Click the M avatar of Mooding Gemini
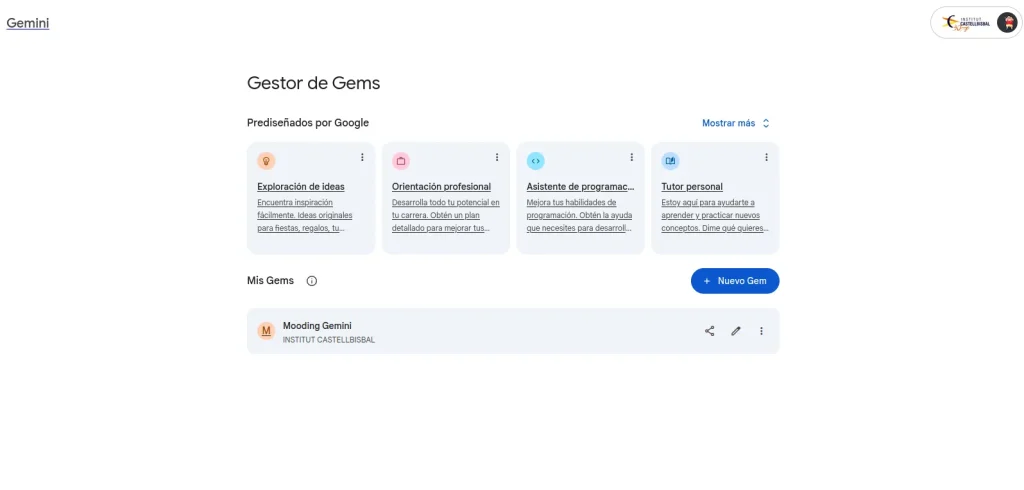1024x490 pixels. [x=266, y=331]
